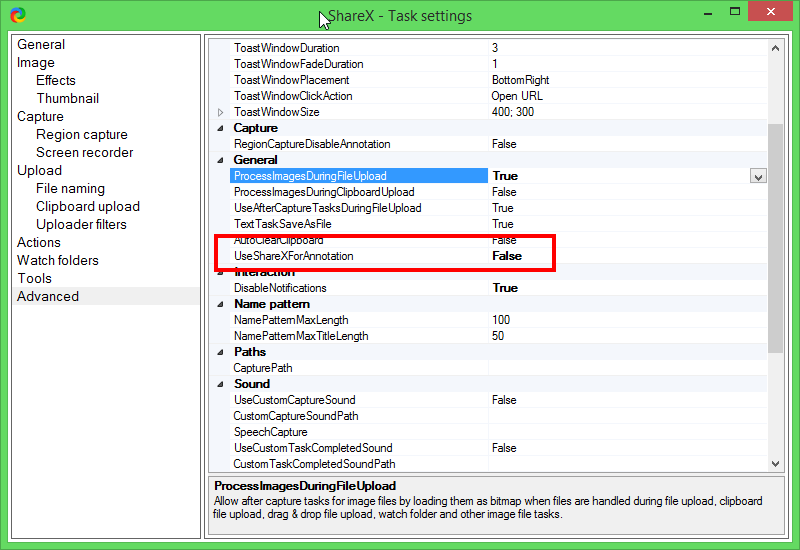Close the ShareX Task settings window
The height and width of the screenshot is (550, 800).
coord(771,11)
